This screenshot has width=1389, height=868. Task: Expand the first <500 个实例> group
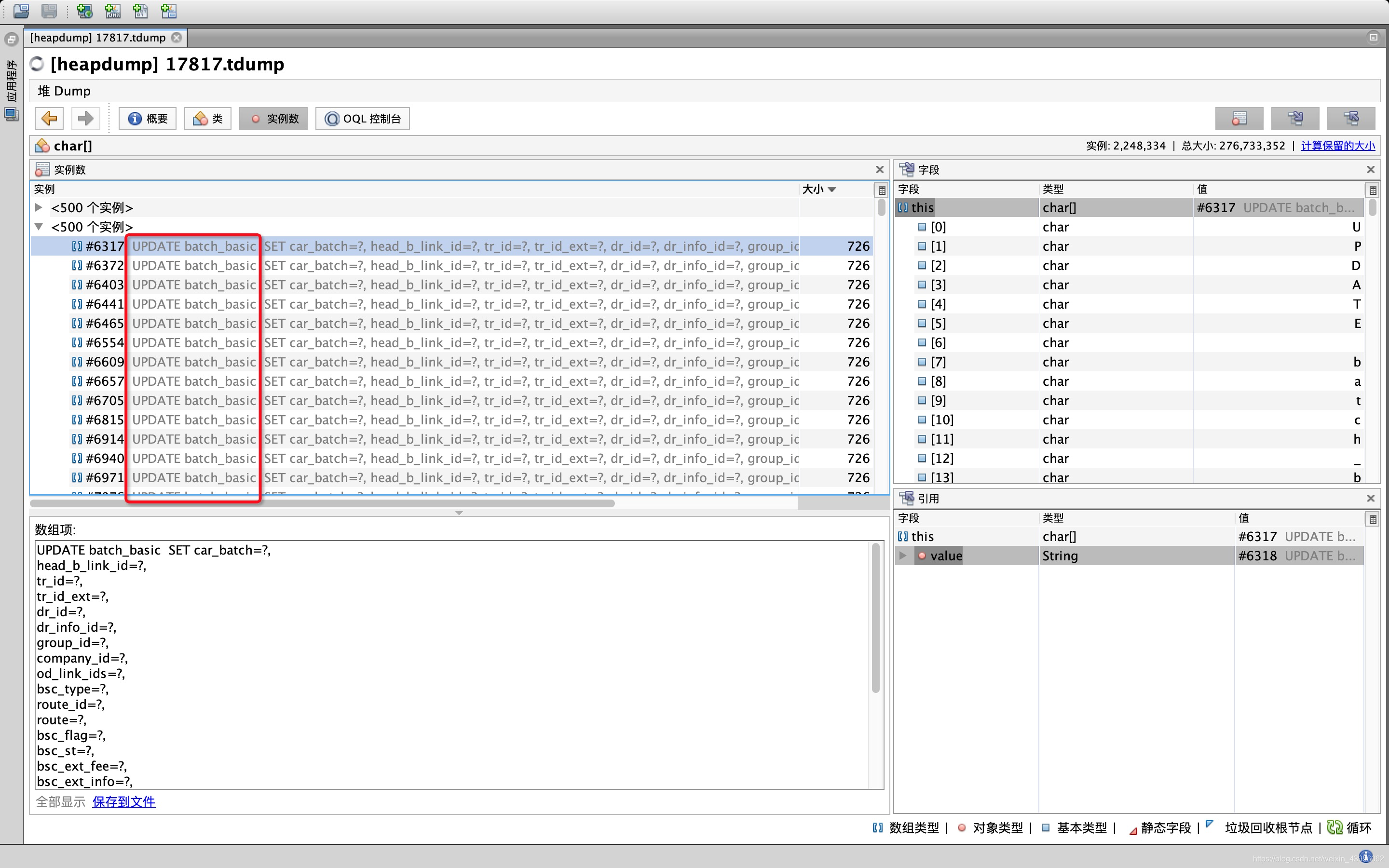[x=39, y=207]
